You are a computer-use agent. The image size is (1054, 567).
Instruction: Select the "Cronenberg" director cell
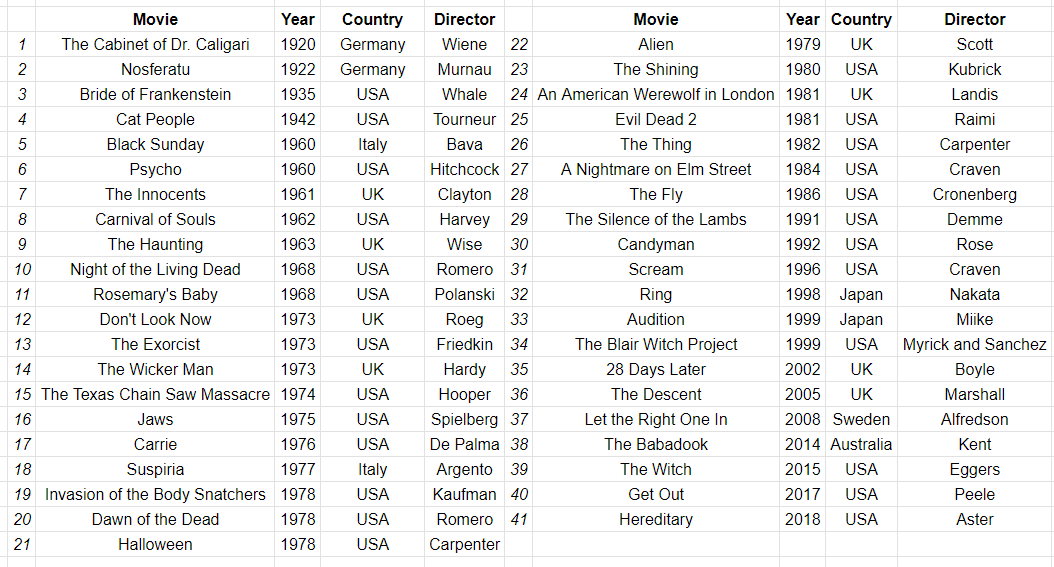tap(974, 194)
